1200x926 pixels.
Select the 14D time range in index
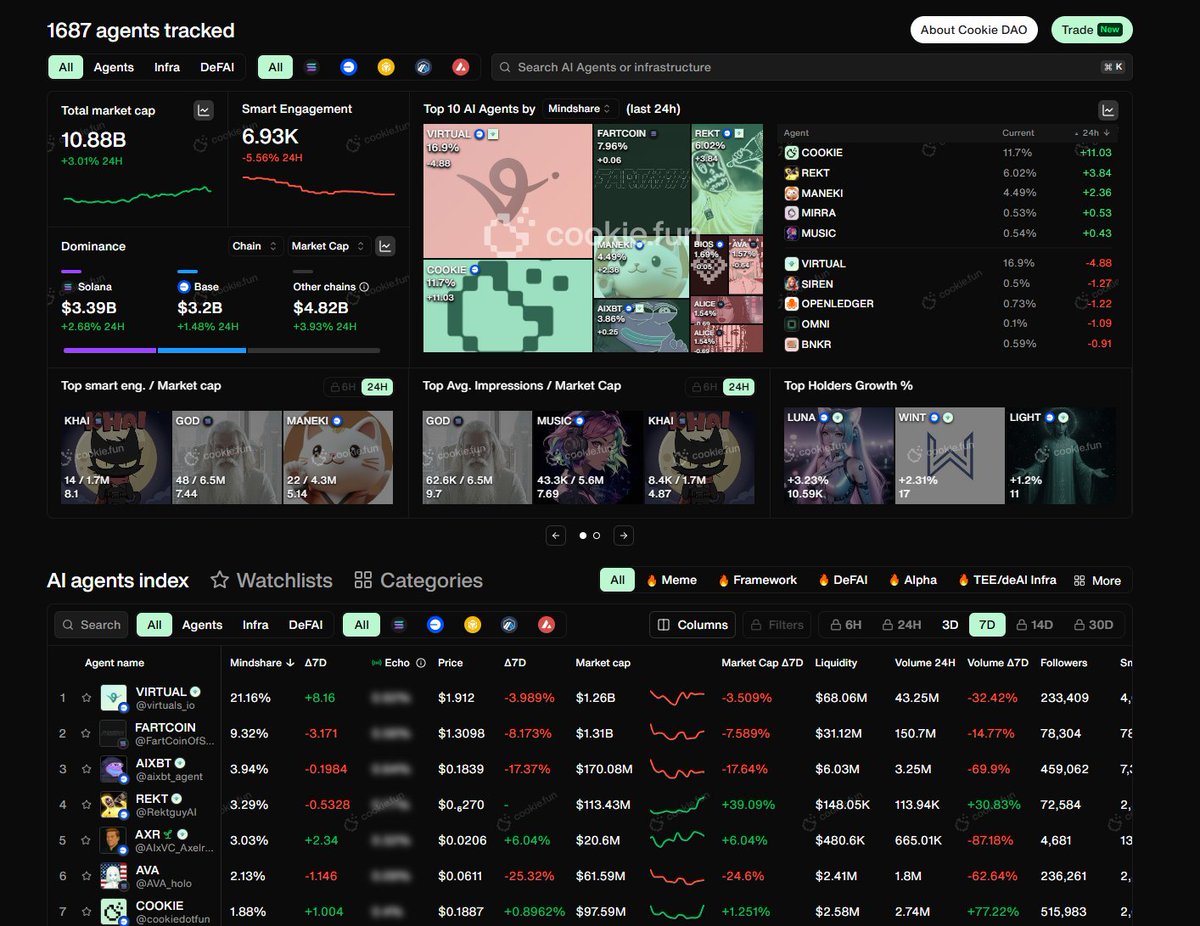click(1034, 625)
